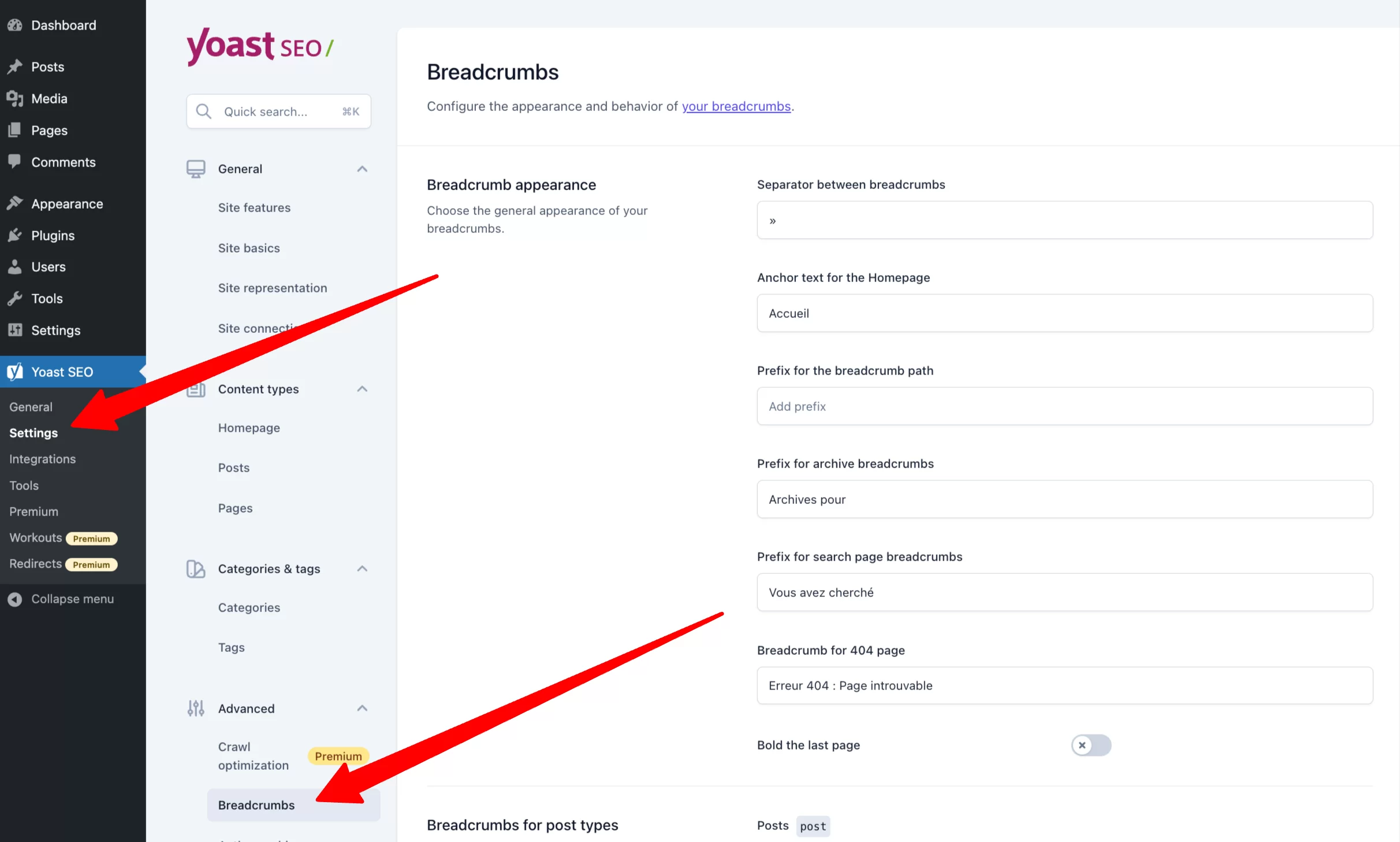Click the Quick search field in Yoast

point(279,110)
